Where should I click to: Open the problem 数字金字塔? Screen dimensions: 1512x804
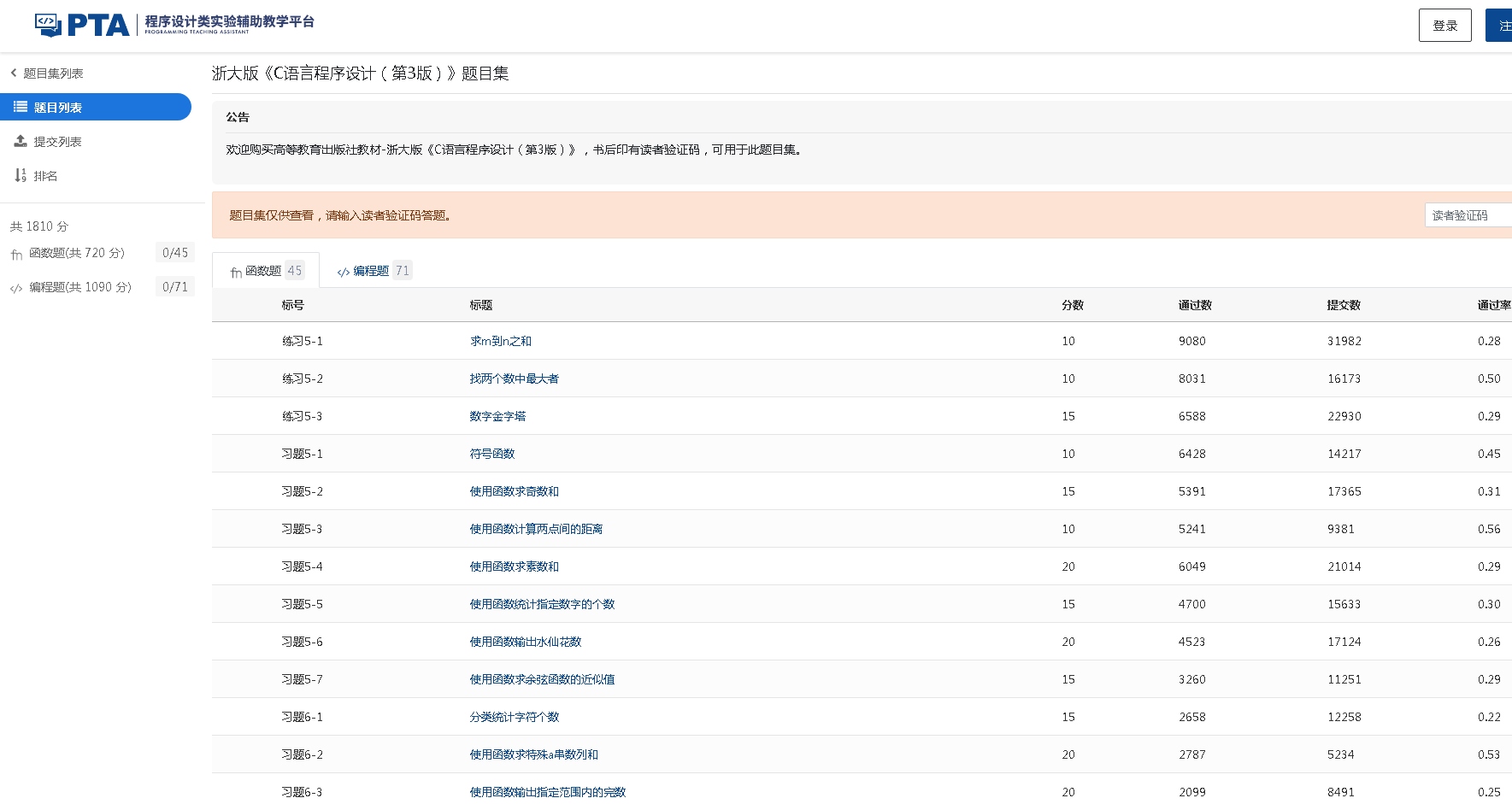(497, 416)
